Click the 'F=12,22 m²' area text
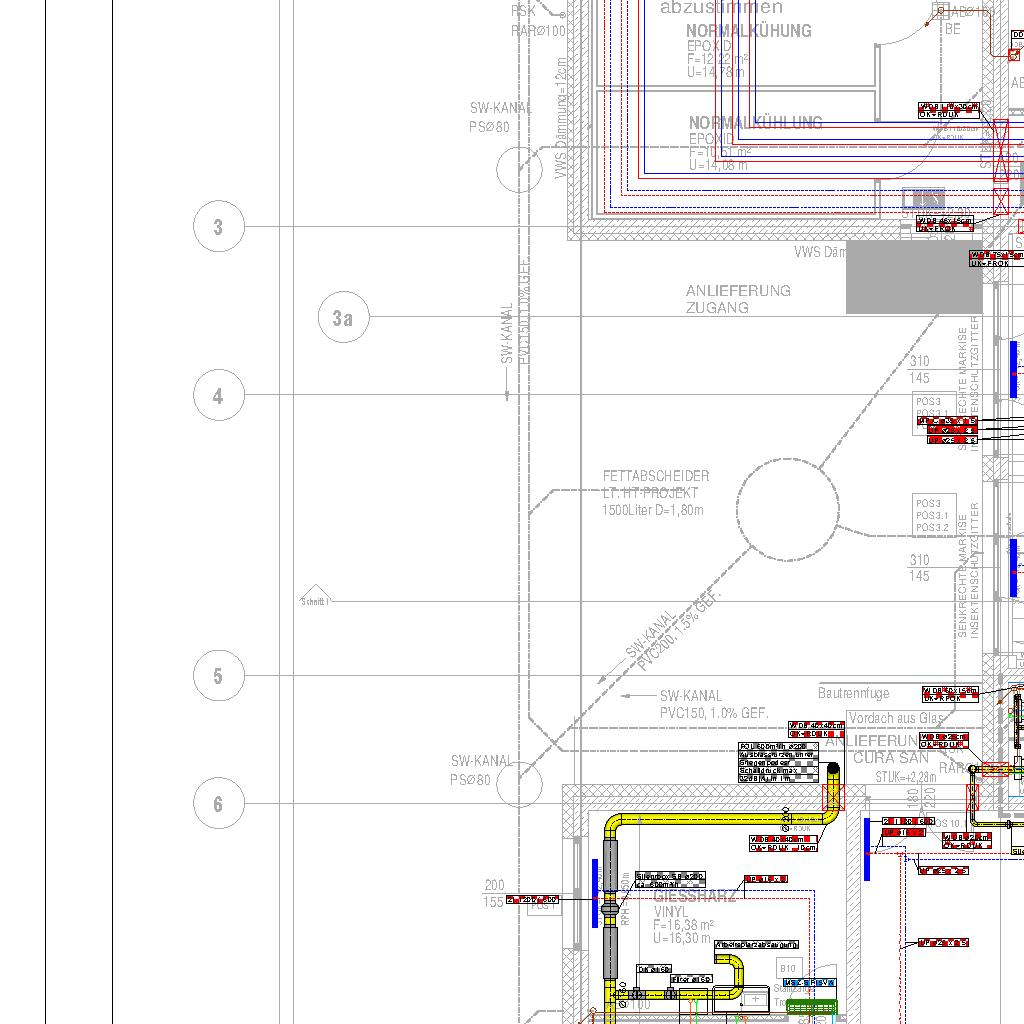The image size is (1024, 1024). click(x=716, y=59)
